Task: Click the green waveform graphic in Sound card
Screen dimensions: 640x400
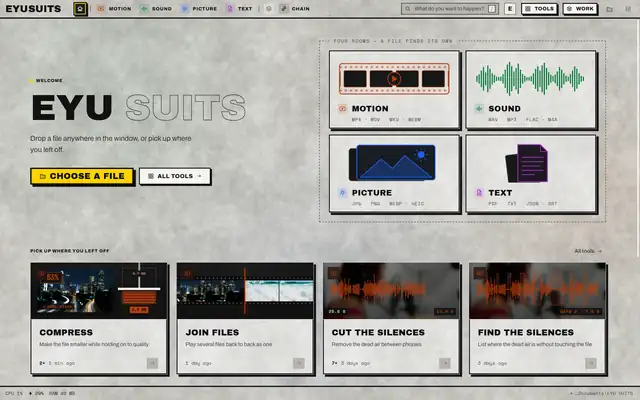Action: point(530,78)
